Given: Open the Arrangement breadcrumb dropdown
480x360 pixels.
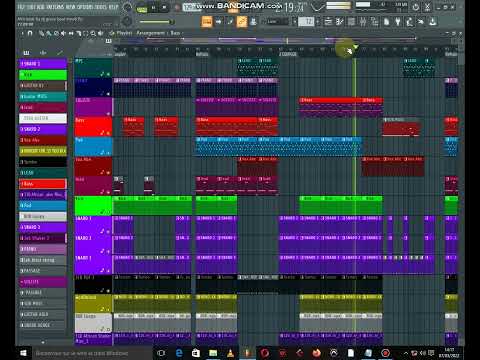Looking at the screenshot, I should point(150,33).
